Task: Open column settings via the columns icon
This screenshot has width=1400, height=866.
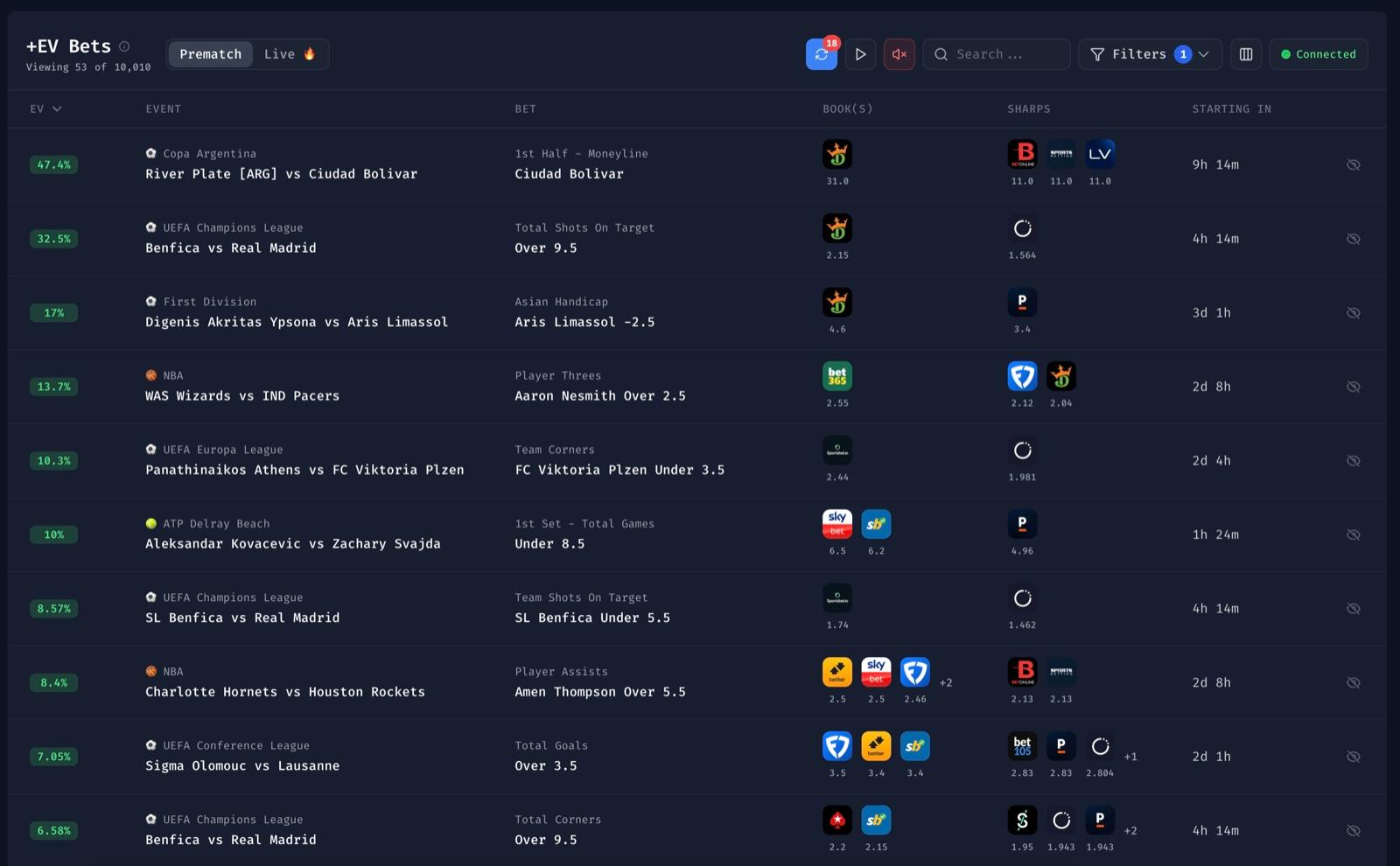Action: point(1245,53)
